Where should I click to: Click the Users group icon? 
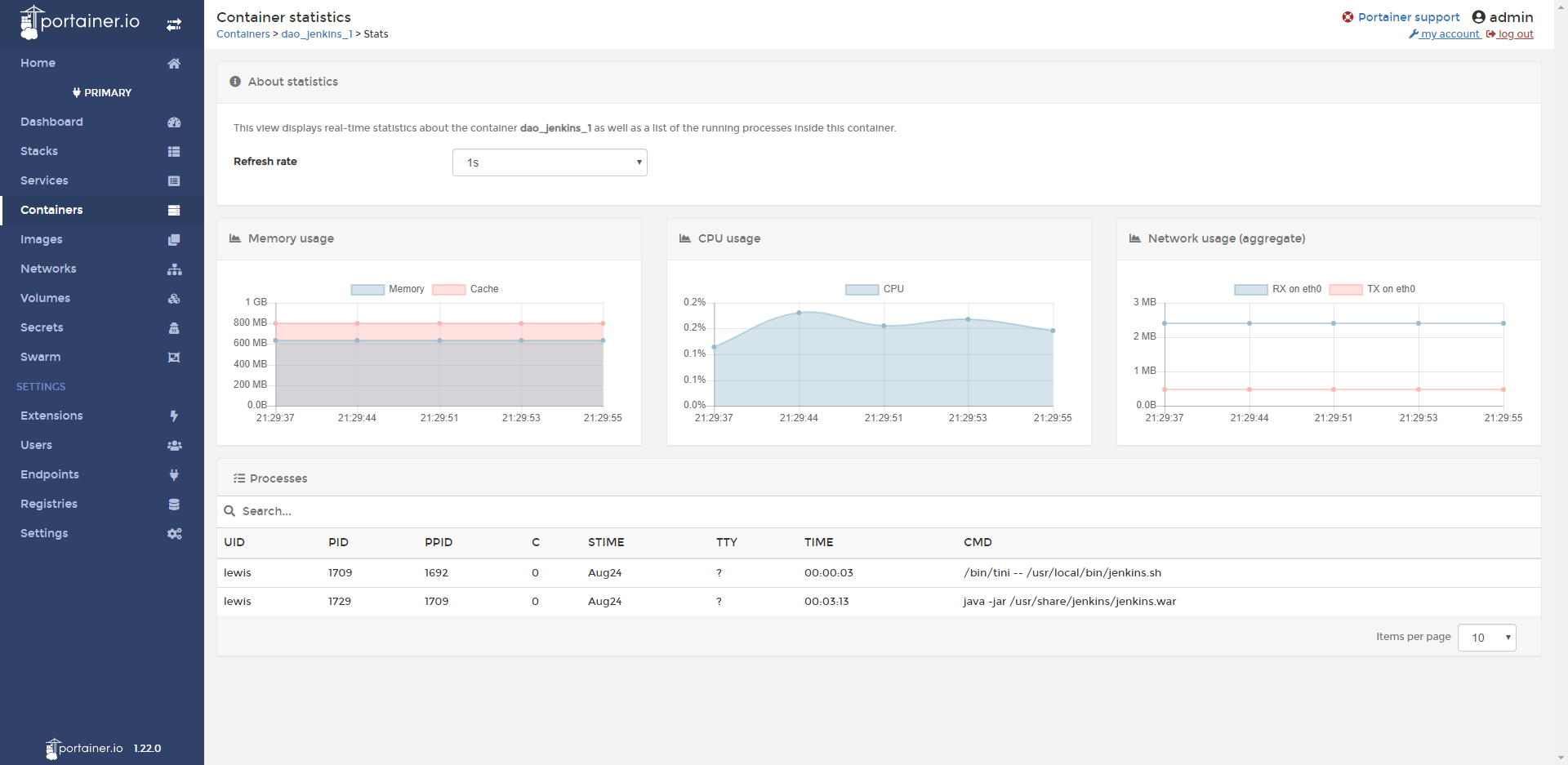point(174,445)
